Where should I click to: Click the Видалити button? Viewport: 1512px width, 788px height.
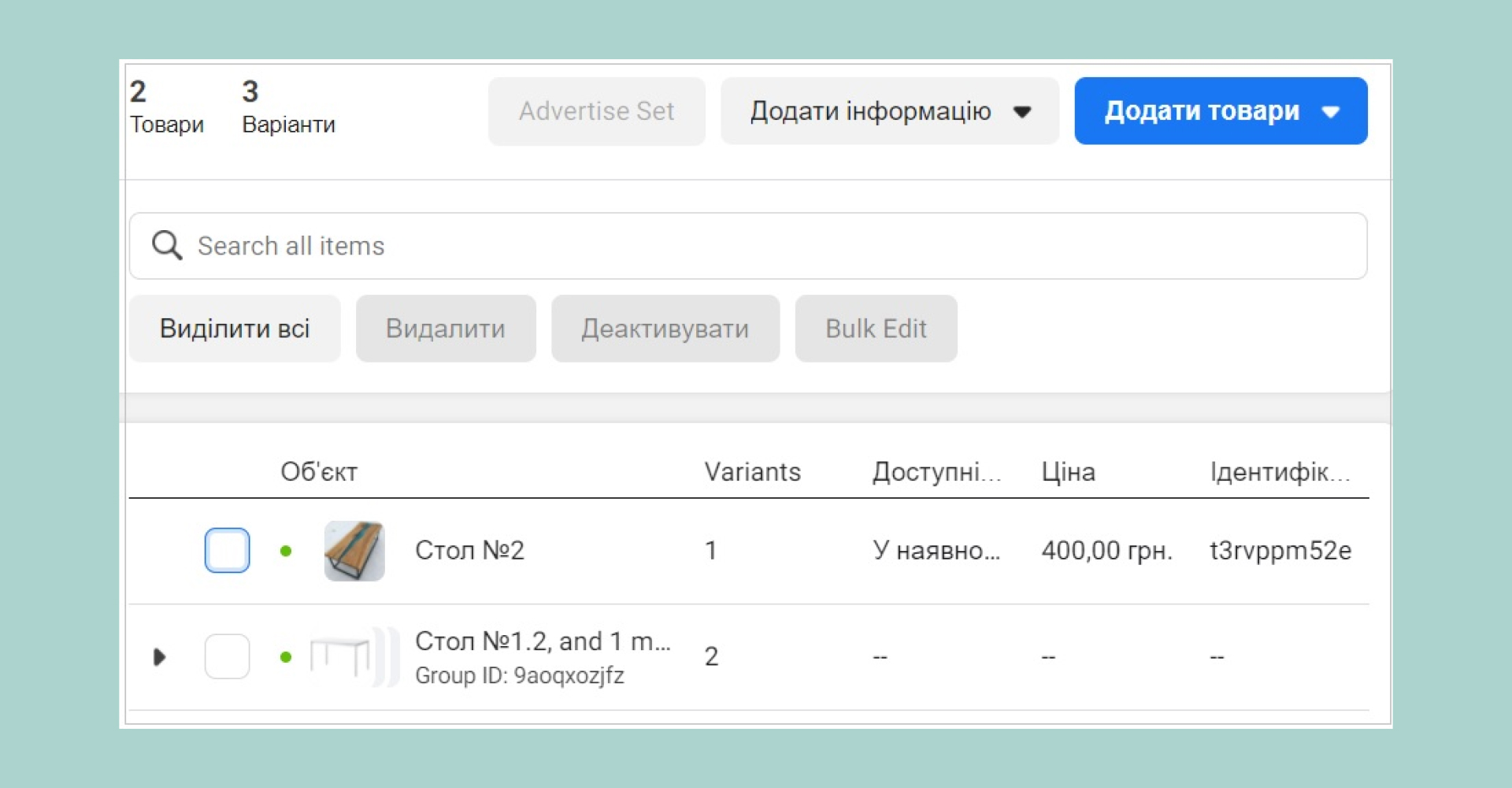(446, 329)
